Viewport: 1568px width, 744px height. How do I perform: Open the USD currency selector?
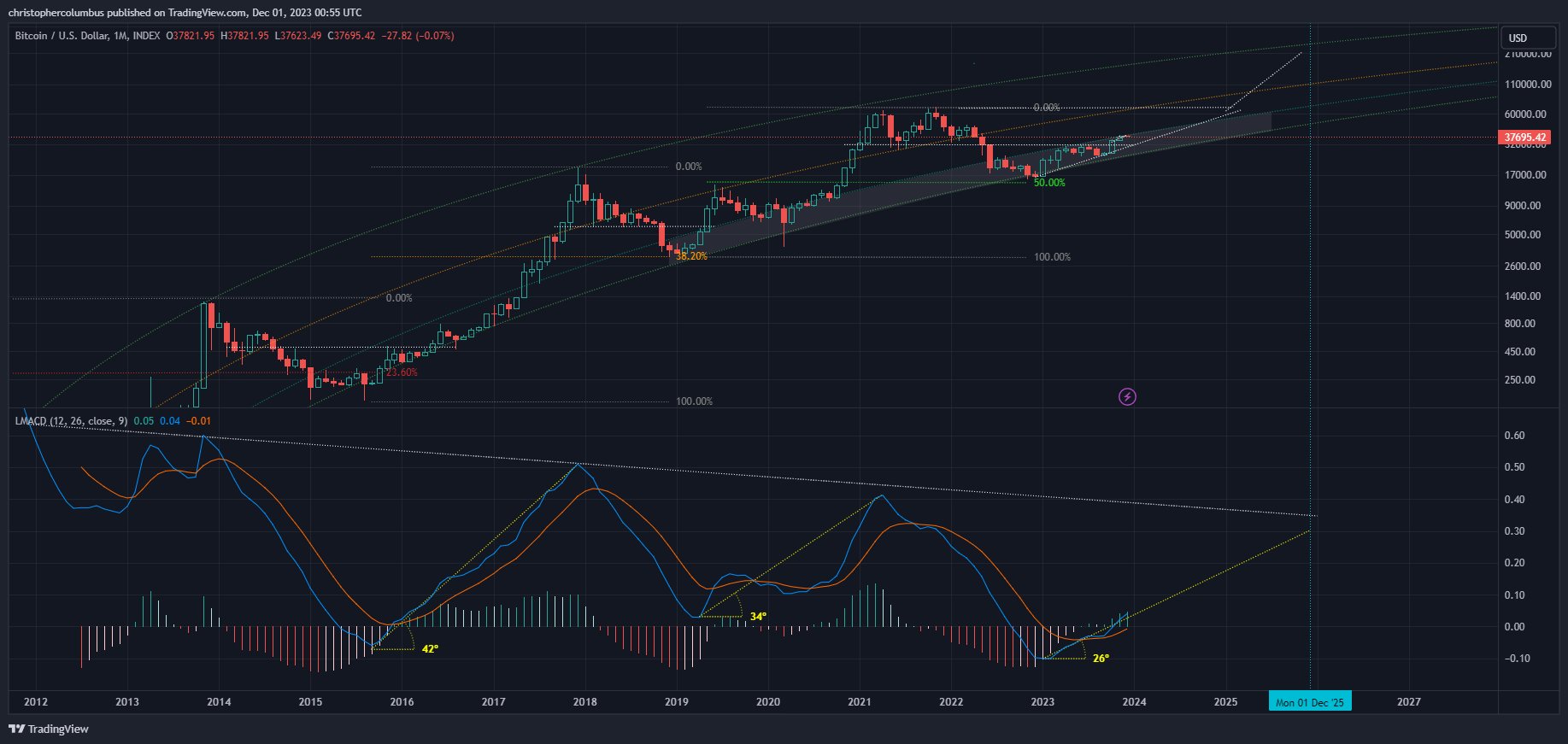[1527, 38]
